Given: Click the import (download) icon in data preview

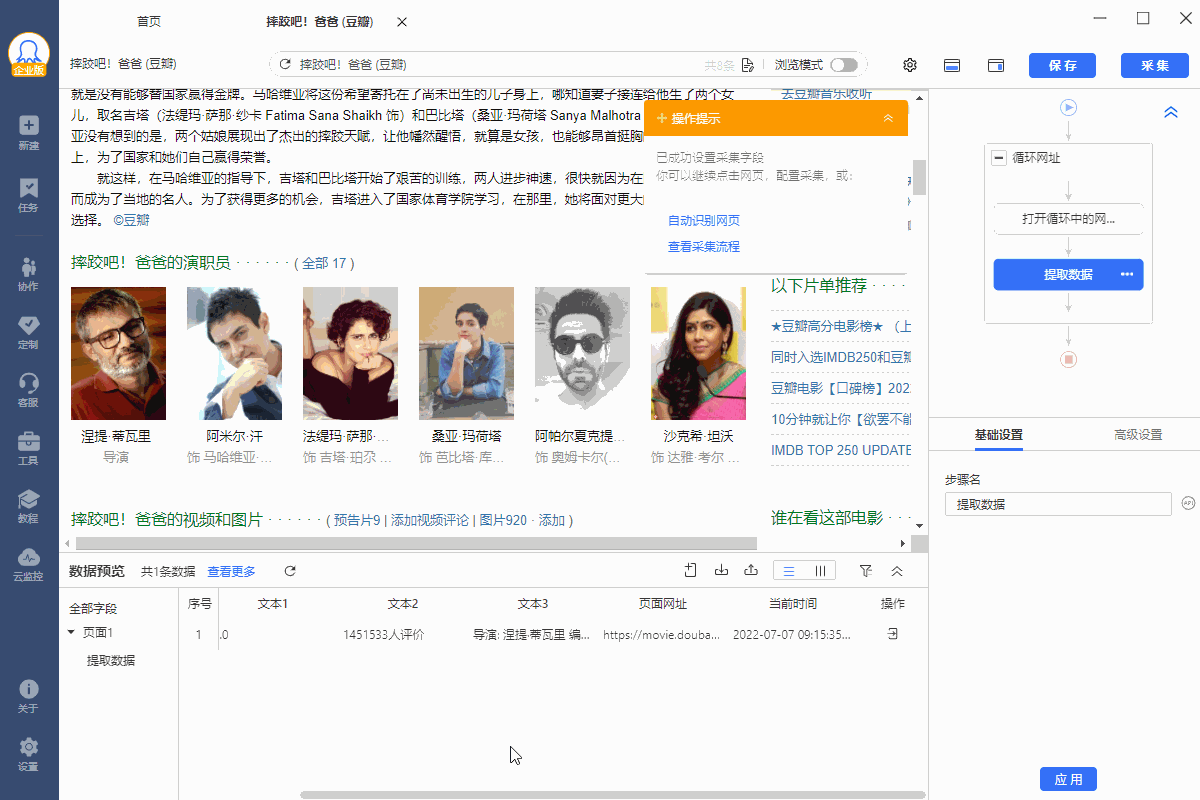Looking at the screenshot, I should tap(721, 571).
